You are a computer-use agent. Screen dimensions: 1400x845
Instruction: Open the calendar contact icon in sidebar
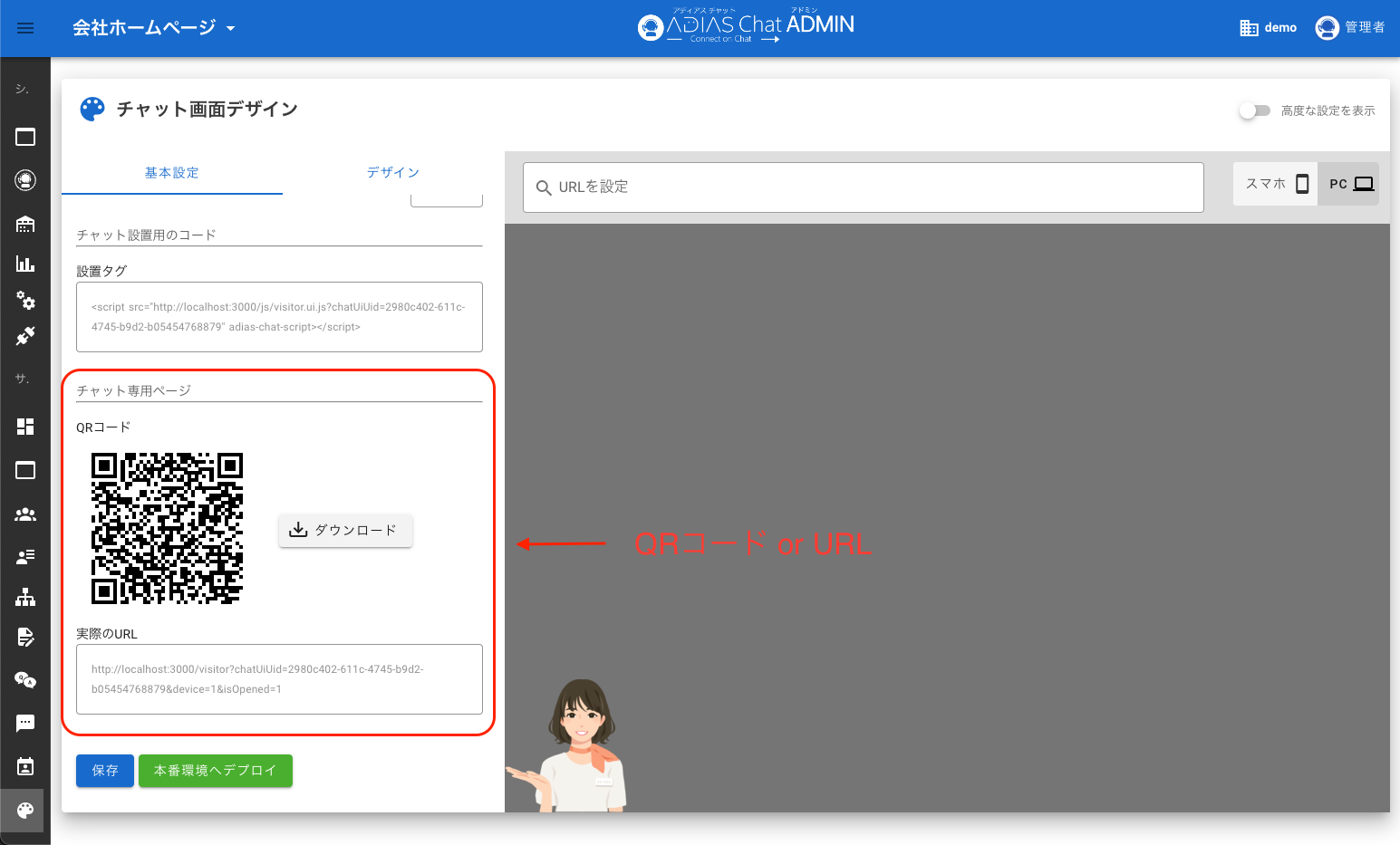pyautogui.click(x=25, y=766)
